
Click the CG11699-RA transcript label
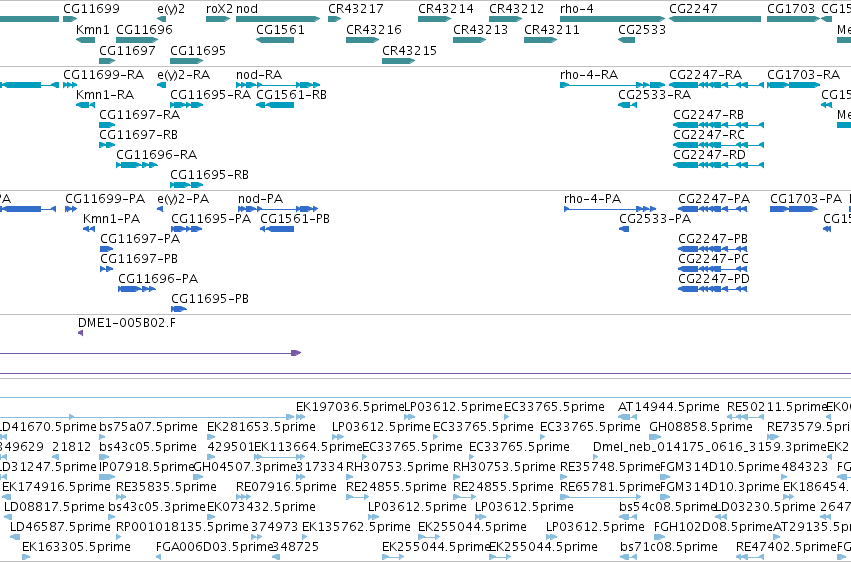tap(104, 74)
